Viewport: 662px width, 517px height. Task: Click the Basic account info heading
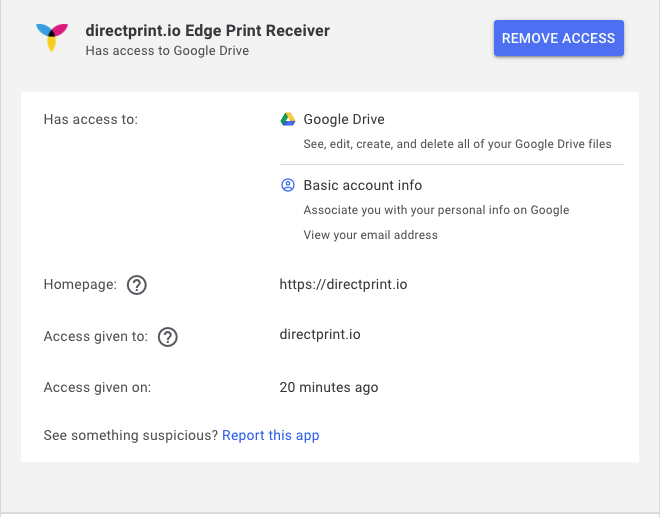(x=363, y=185)
